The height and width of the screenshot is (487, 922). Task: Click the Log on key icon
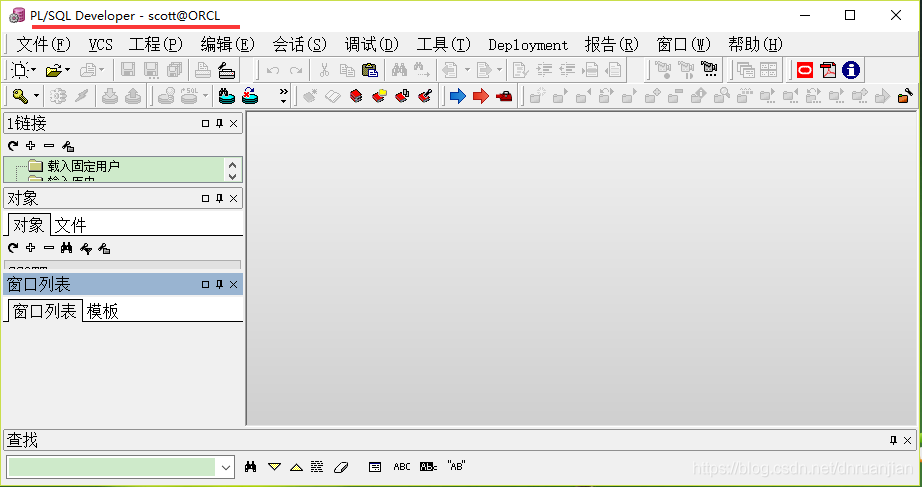pyautogui.click(x=21, y=96)
